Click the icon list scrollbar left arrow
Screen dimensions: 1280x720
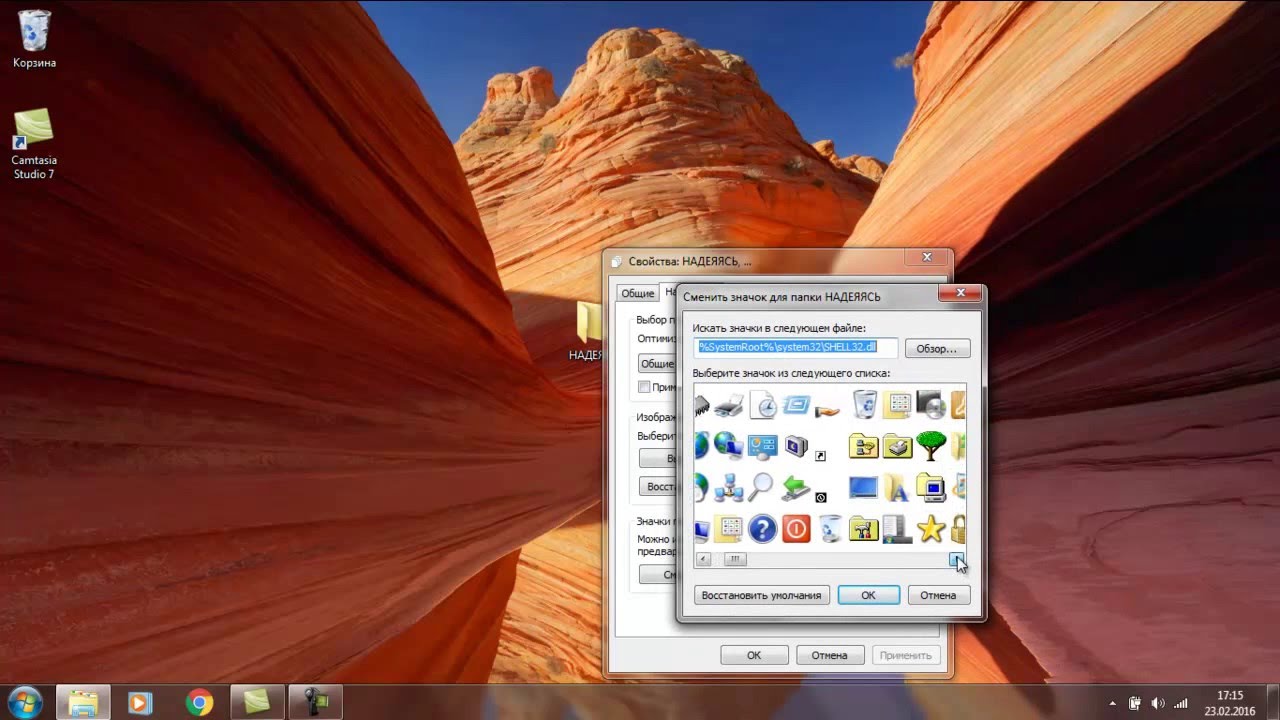tap(703, 559)
